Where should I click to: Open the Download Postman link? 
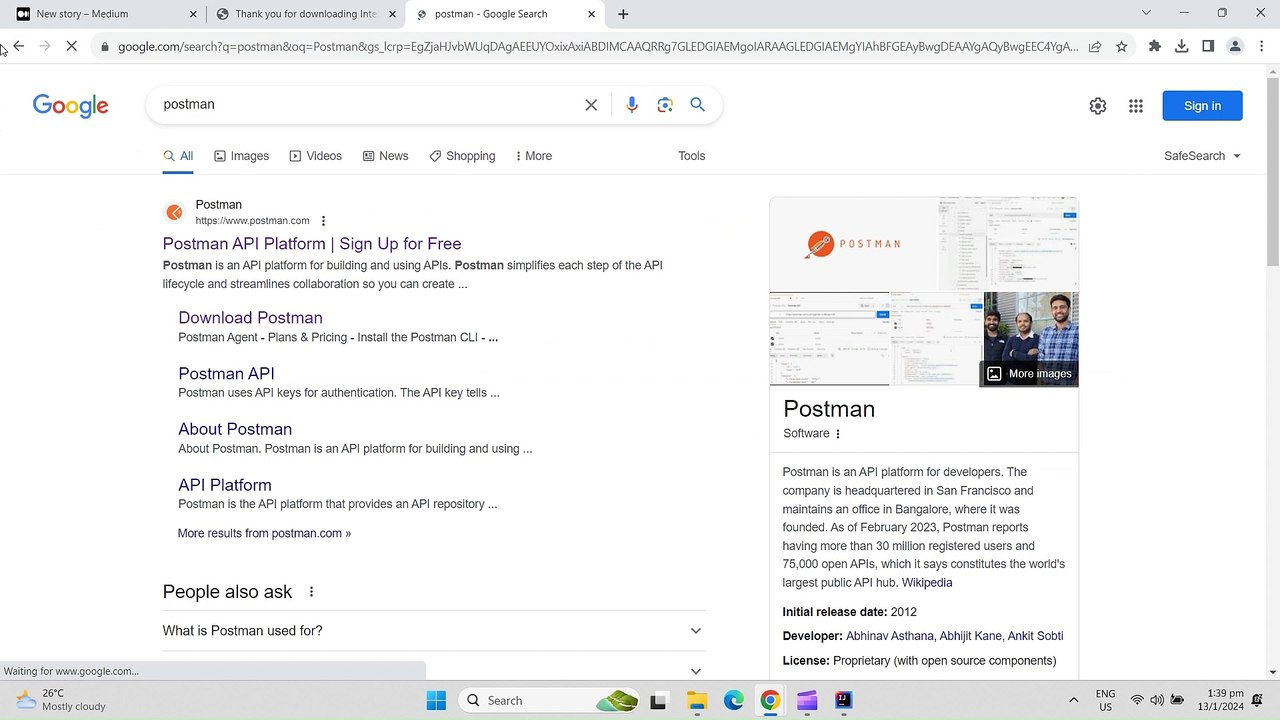pos(250,318)
